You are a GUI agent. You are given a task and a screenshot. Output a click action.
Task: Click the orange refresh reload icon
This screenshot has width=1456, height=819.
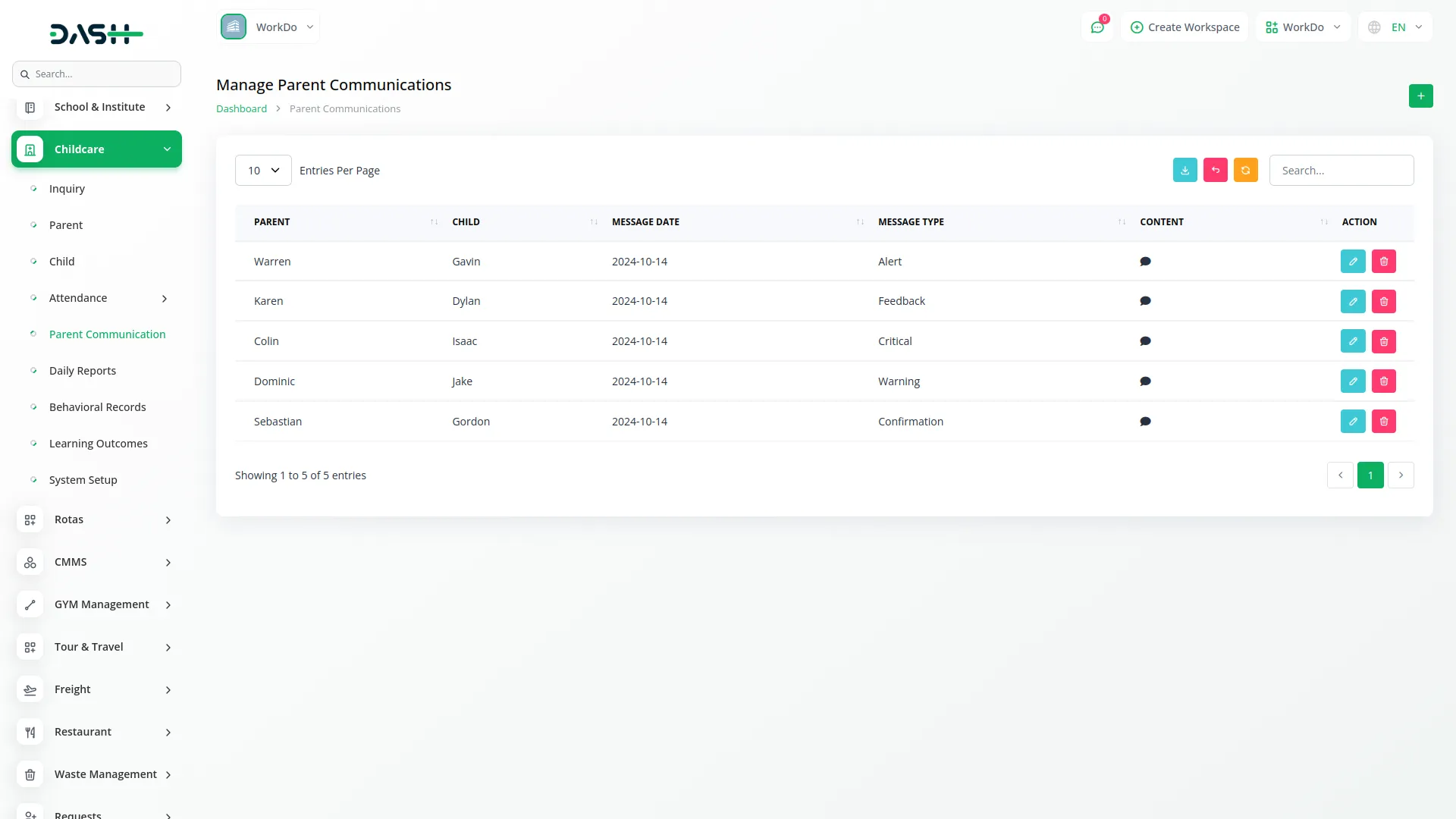(1245, 171)
